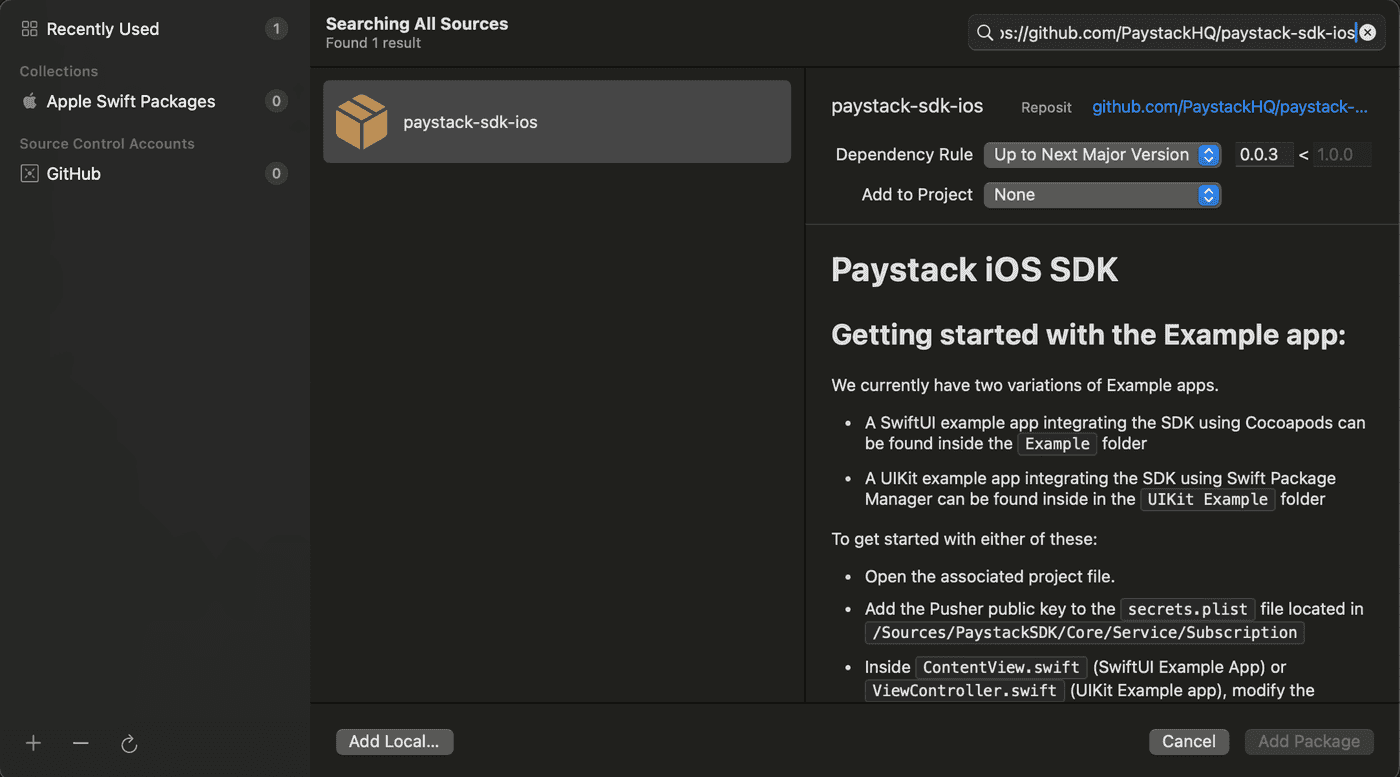Click the magnifying glass search icon
1400x777 pixels.
tap(985, 33)
